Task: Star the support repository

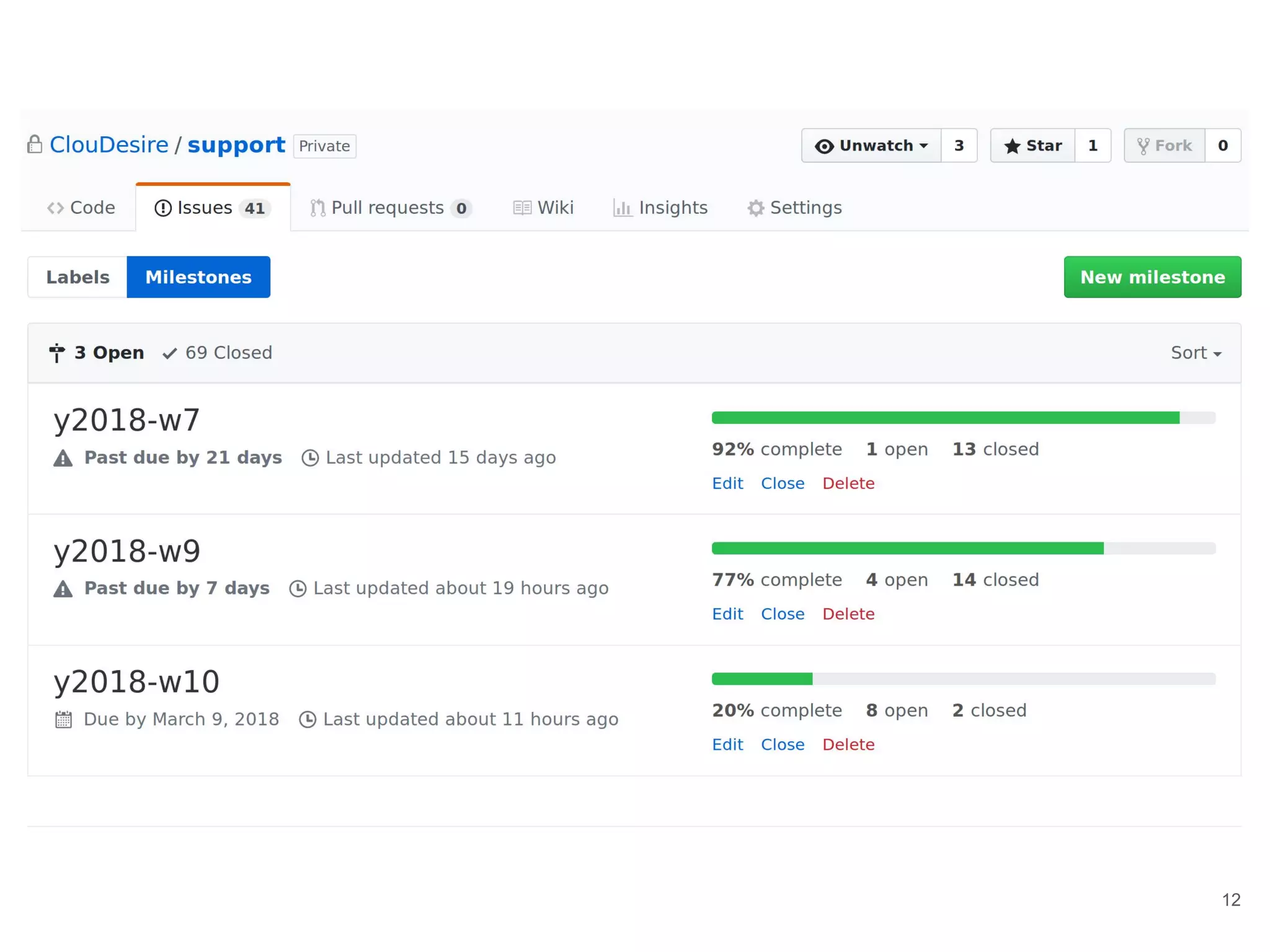Action: 1032,146
